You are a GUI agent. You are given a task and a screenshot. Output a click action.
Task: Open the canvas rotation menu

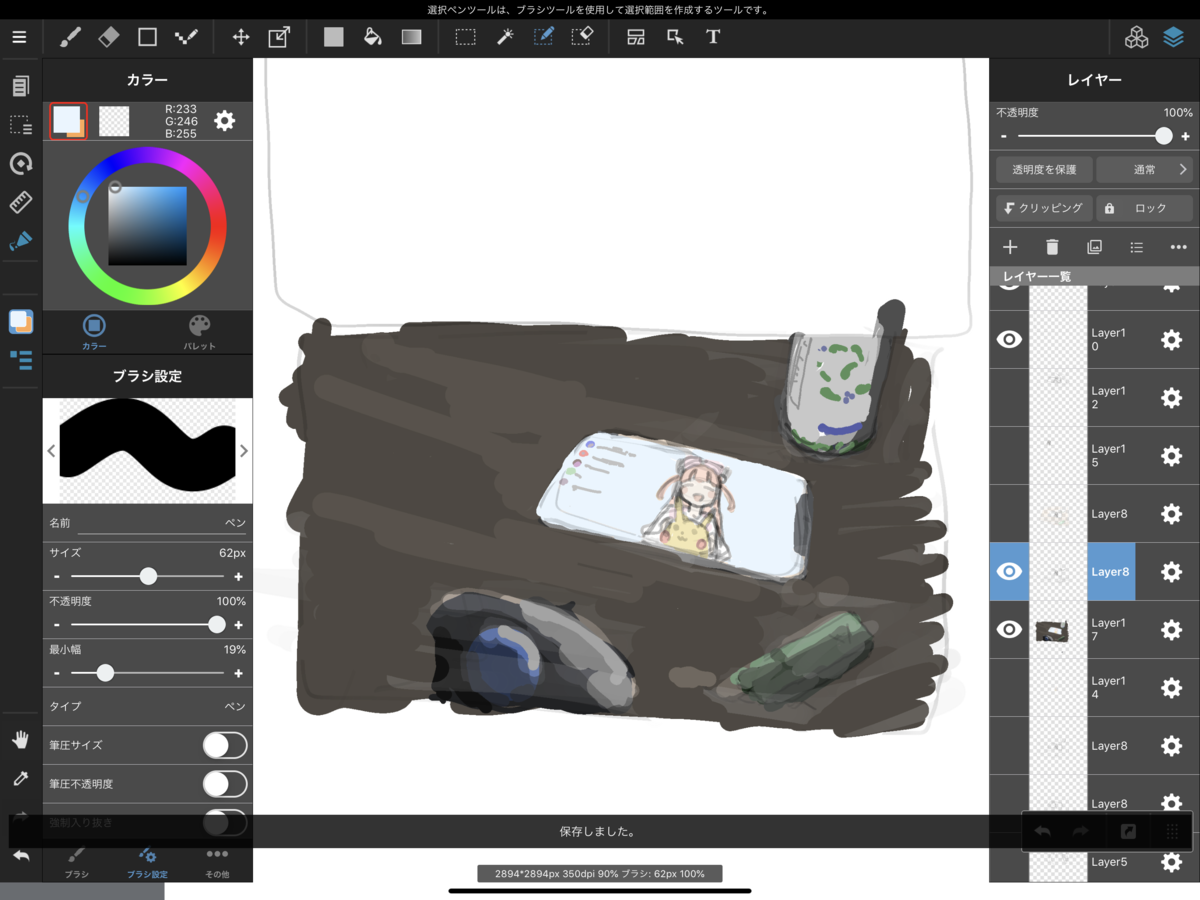pyautogui.click(x=21, y=163)
